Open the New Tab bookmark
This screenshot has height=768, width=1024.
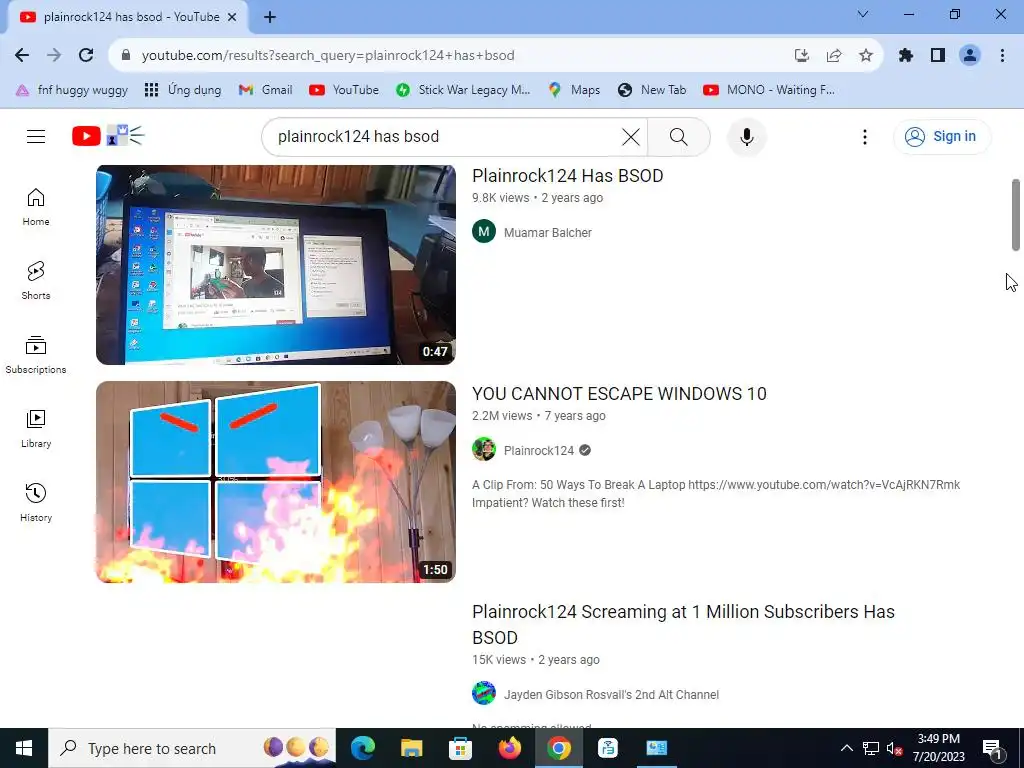pyautogui.click(x=652, y=90)
